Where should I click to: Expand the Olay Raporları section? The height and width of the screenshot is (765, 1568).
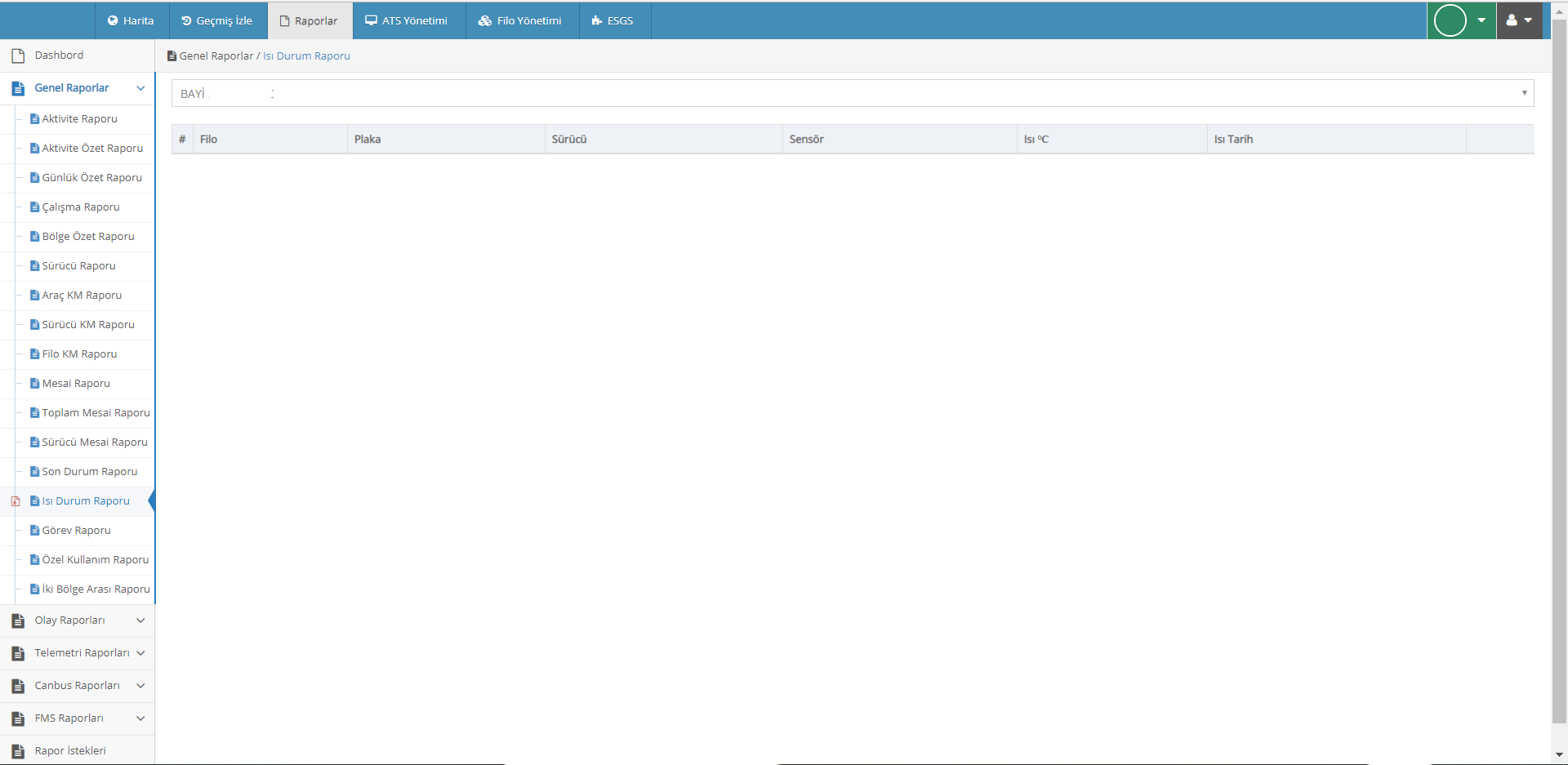pyautogui.click(x=78, y=620)
